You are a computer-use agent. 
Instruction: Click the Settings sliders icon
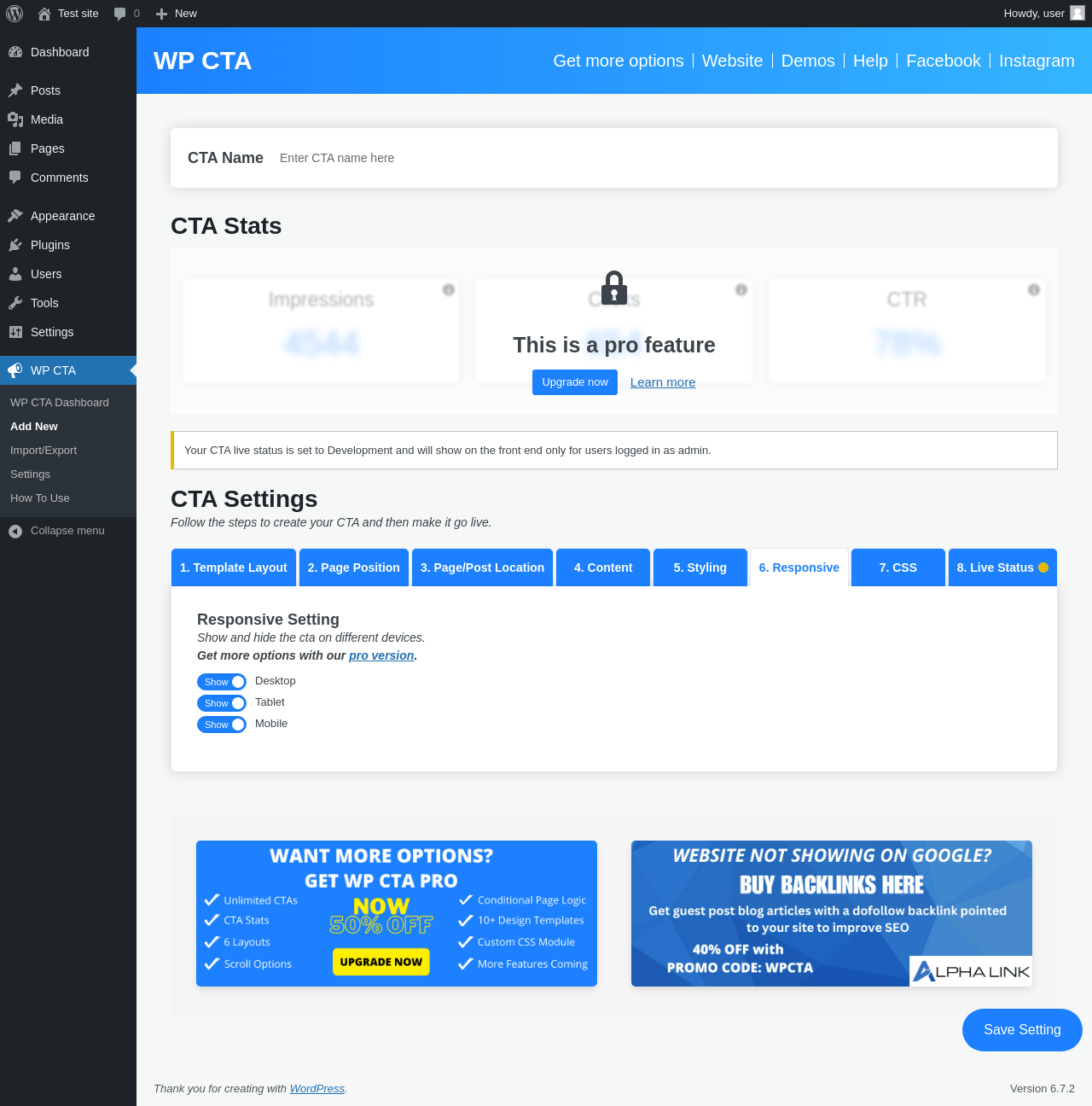point(15,332)
